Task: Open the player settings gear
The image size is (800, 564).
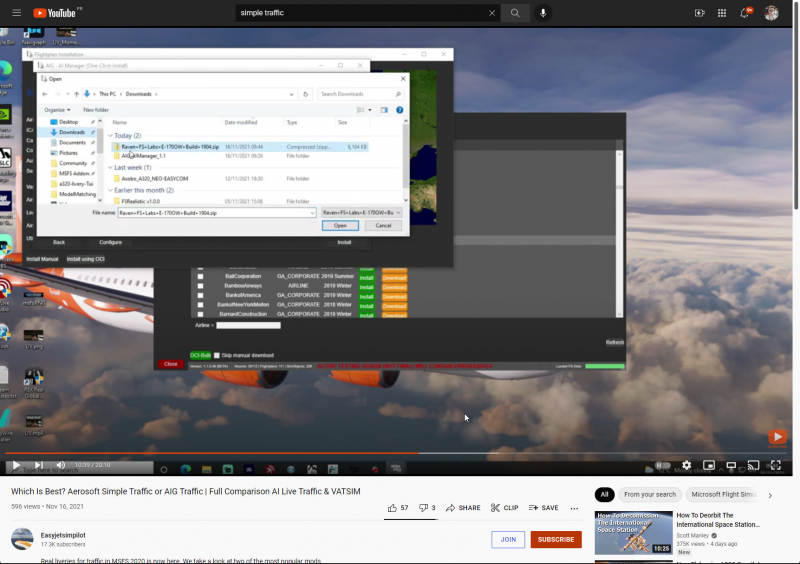Action: click(687, 465)
